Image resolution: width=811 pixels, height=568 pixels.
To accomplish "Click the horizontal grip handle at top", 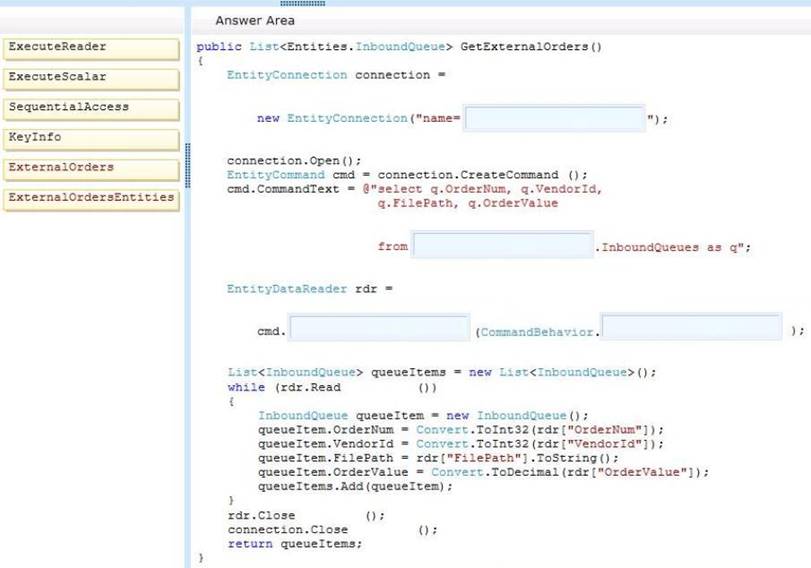I will point(303,3).
